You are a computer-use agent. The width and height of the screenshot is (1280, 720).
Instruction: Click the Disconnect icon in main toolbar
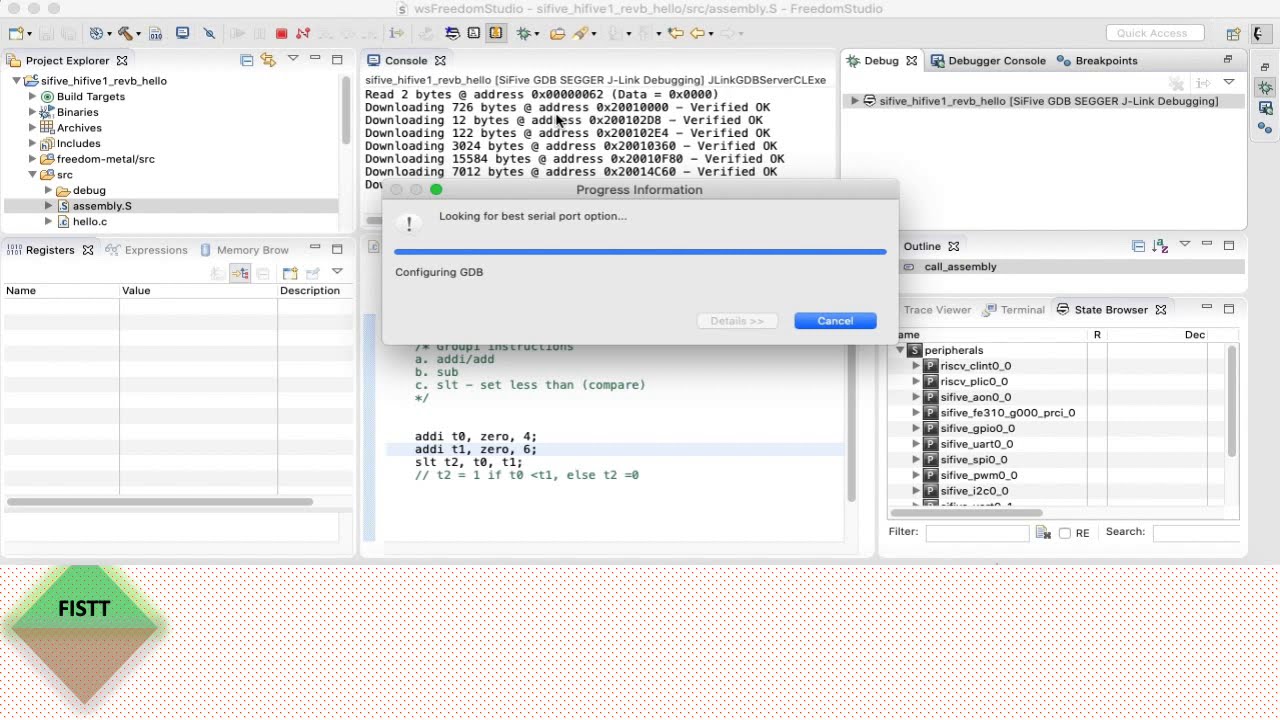tap(303, 33)
